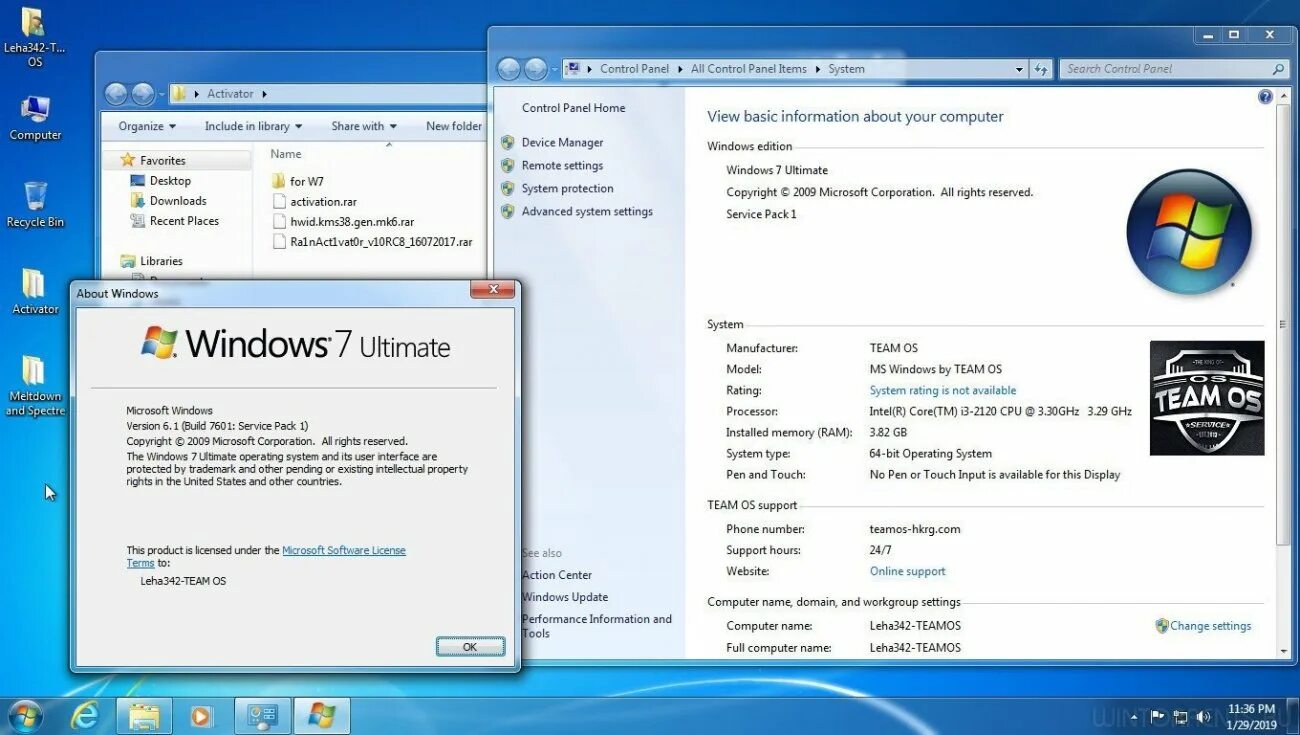
Task: Open the Start menu orb
Action: (x=24, y=715)
